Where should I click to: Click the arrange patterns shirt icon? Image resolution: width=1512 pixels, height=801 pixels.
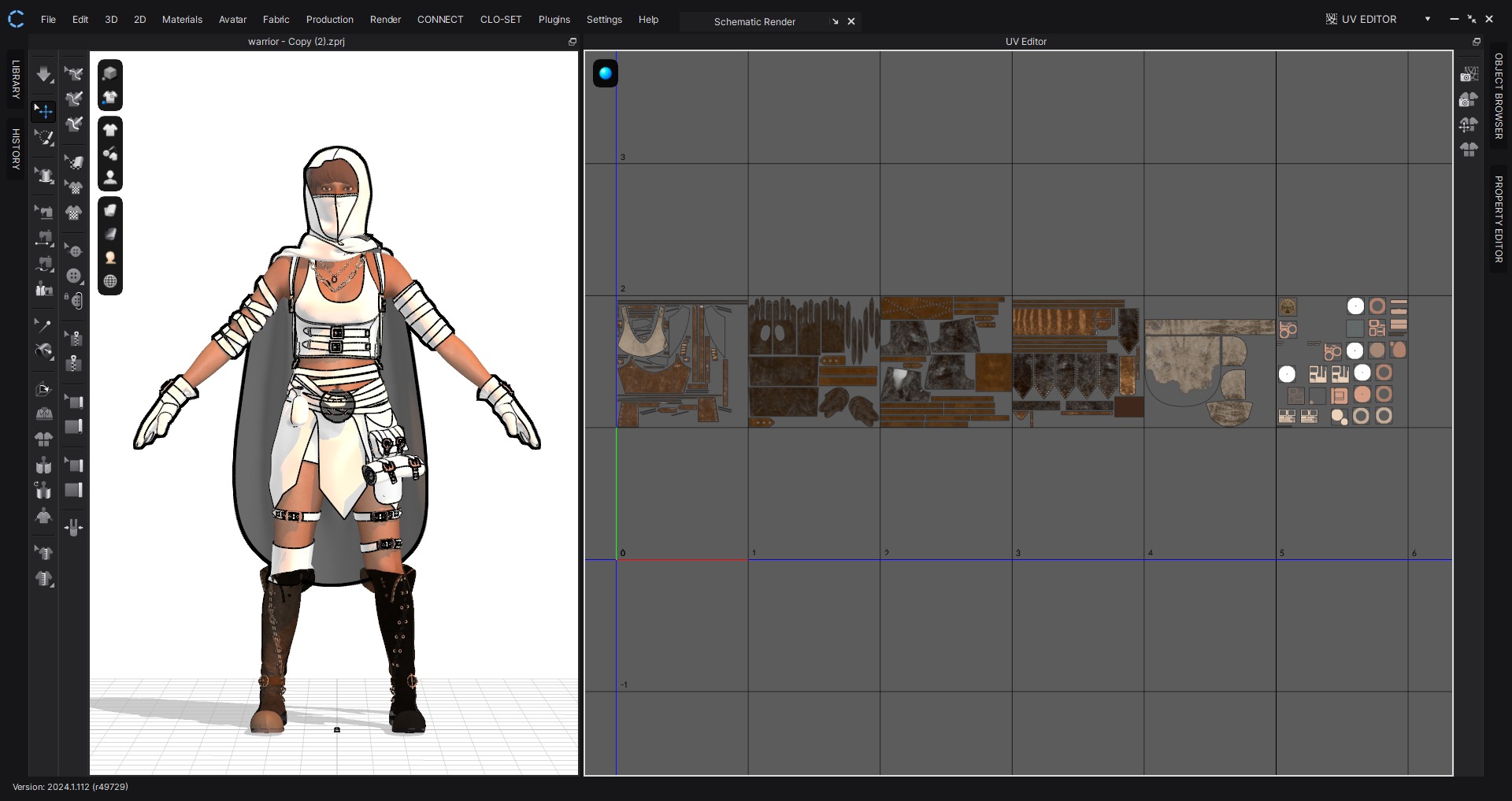(x=1469, y=149)
